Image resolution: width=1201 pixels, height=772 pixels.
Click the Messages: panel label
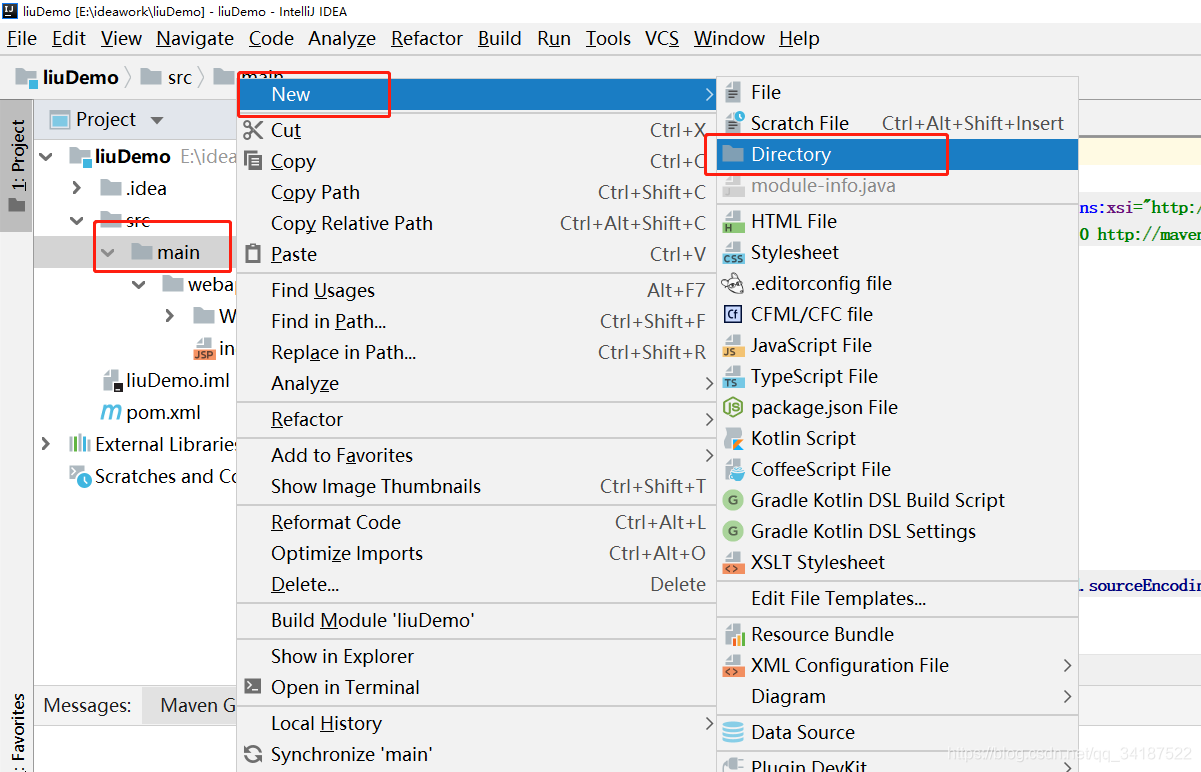[87, 705]
